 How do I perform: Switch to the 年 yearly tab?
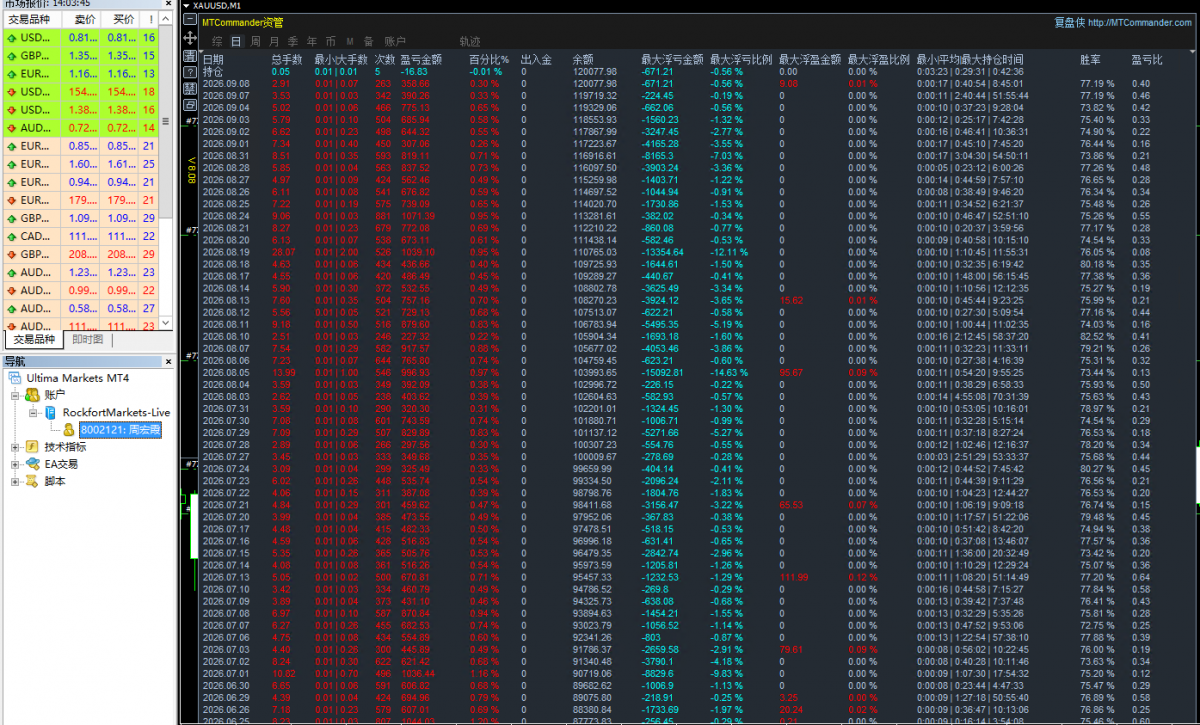pos(312,41)
